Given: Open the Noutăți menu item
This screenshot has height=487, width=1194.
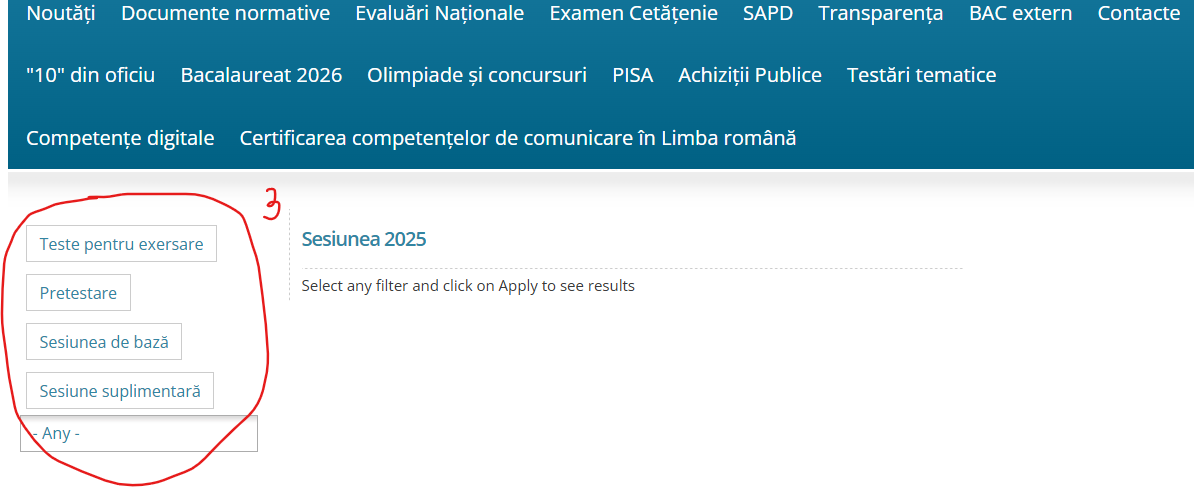Looking at the screenshot, I should [61, 13].
